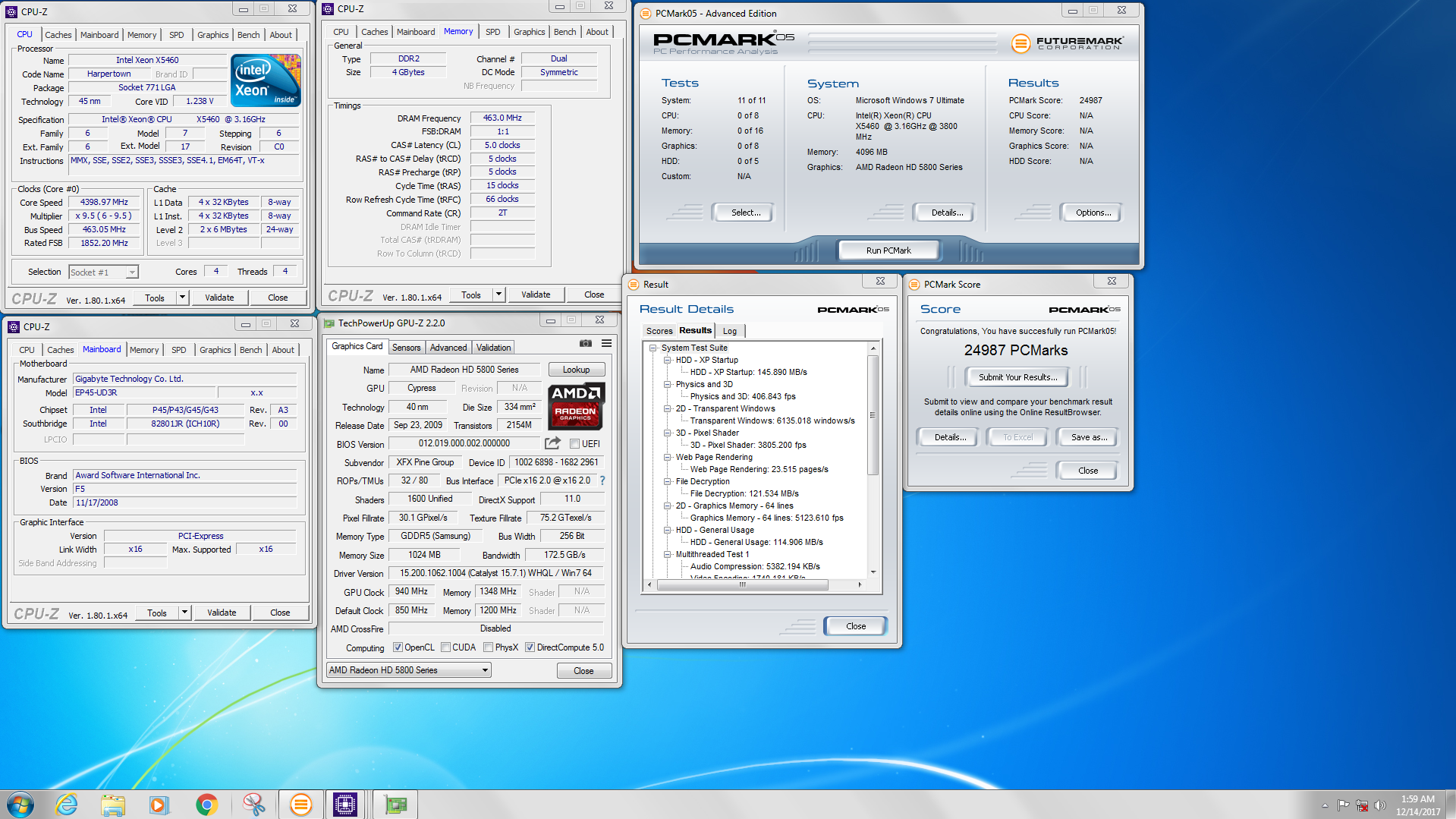1456x819 pixels.
Task: Click Details... in PCMark Score window
Action: click(x=949, y=437)
